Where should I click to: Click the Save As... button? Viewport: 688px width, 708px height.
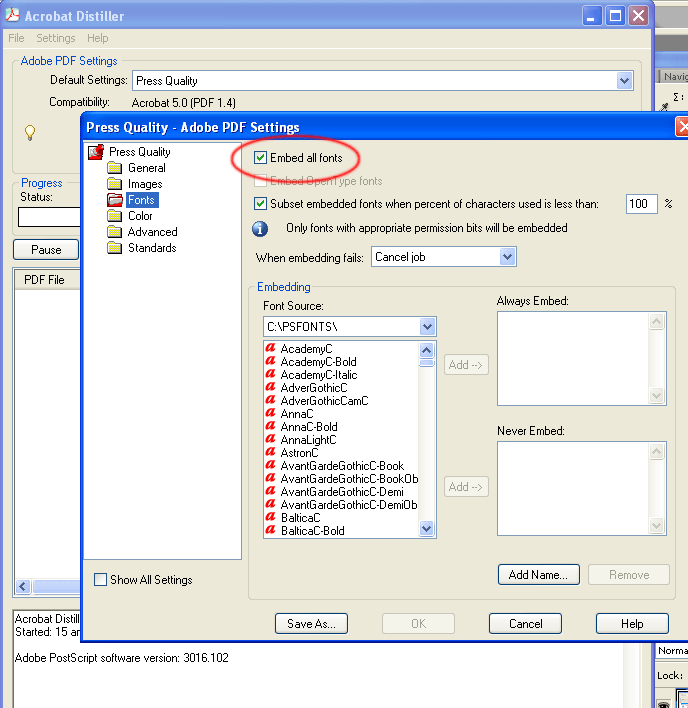(x=311, y=624)
